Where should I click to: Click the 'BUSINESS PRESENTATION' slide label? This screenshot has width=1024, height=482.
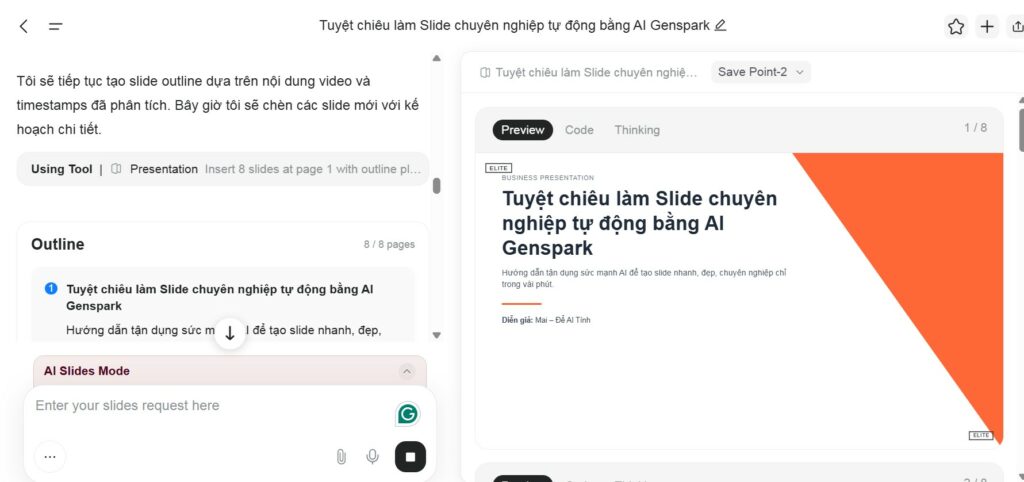tap(548, 178)
